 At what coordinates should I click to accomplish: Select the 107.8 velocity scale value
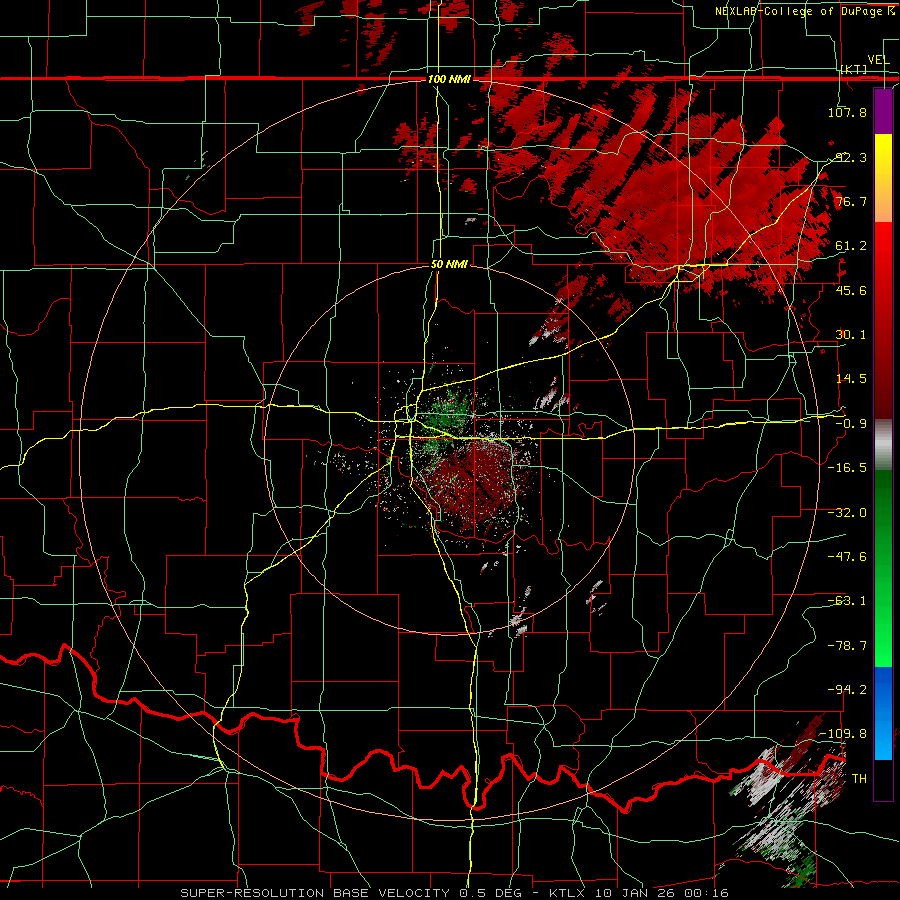(x=847, y=112)
